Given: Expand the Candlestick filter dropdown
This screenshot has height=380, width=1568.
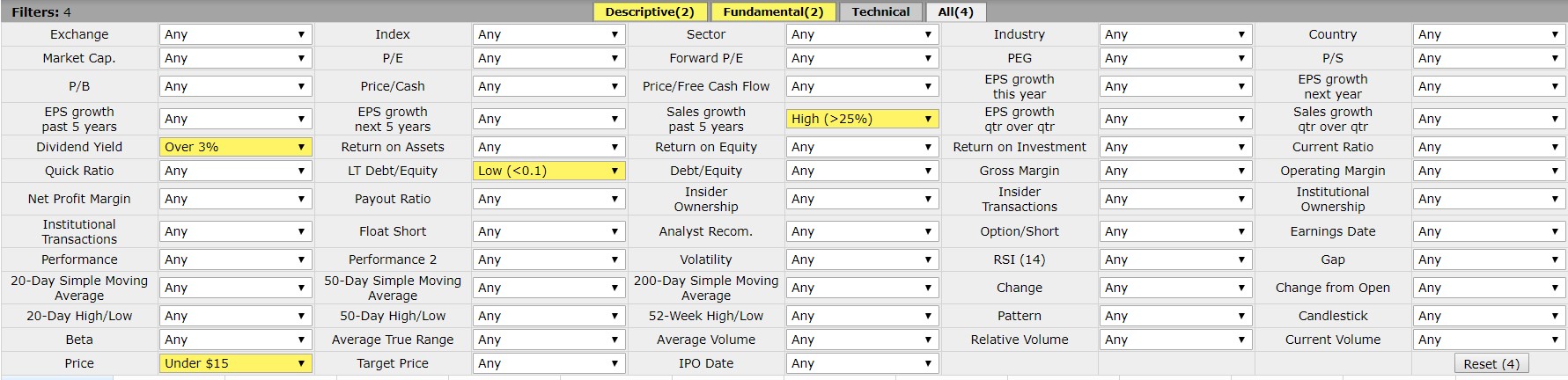Looking at the screenshot, I should click(x=1489, y=316).
